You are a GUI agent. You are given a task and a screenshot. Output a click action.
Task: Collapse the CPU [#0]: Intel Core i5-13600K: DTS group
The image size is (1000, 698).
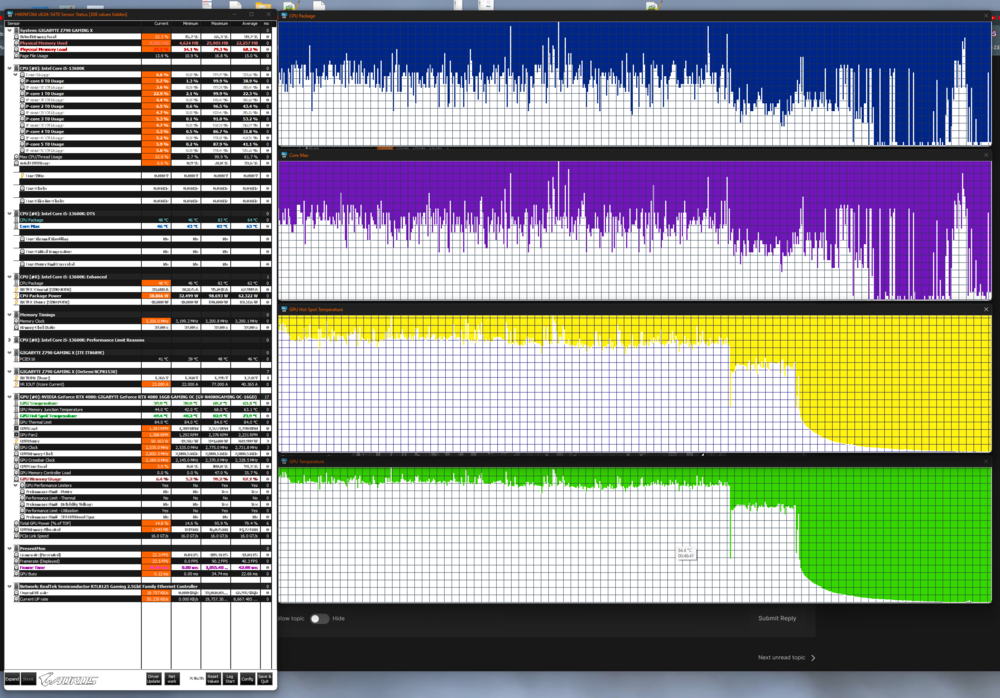click(9, 214)
